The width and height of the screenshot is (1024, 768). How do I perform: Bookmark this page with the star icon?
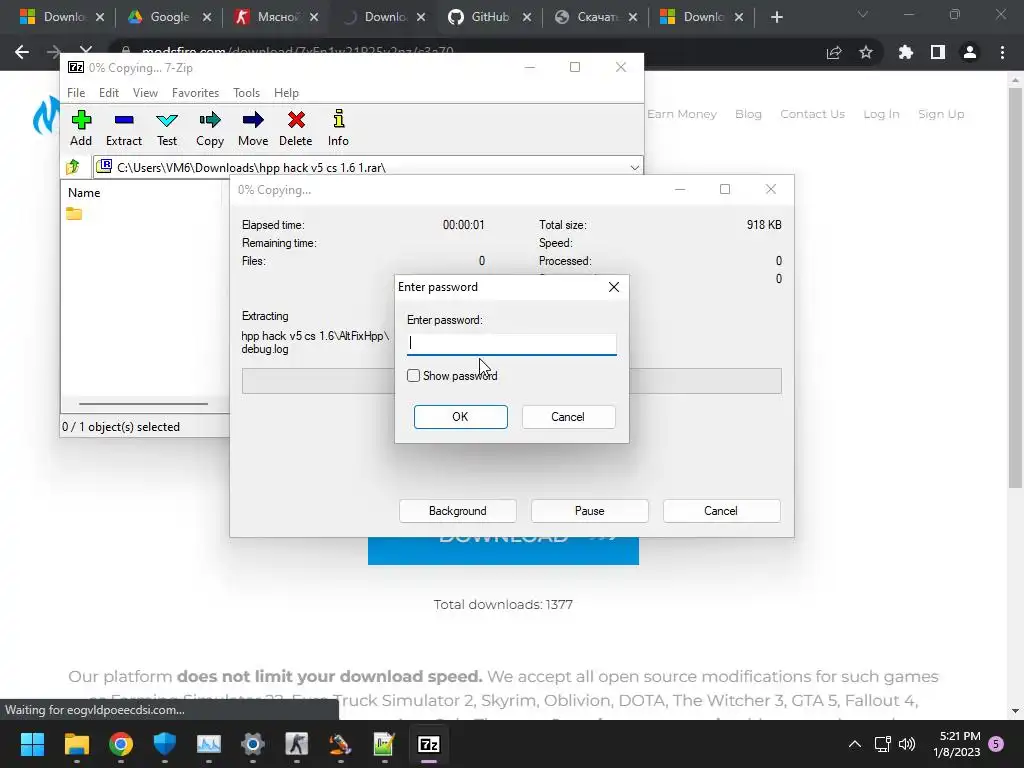(x=866, y=52)
